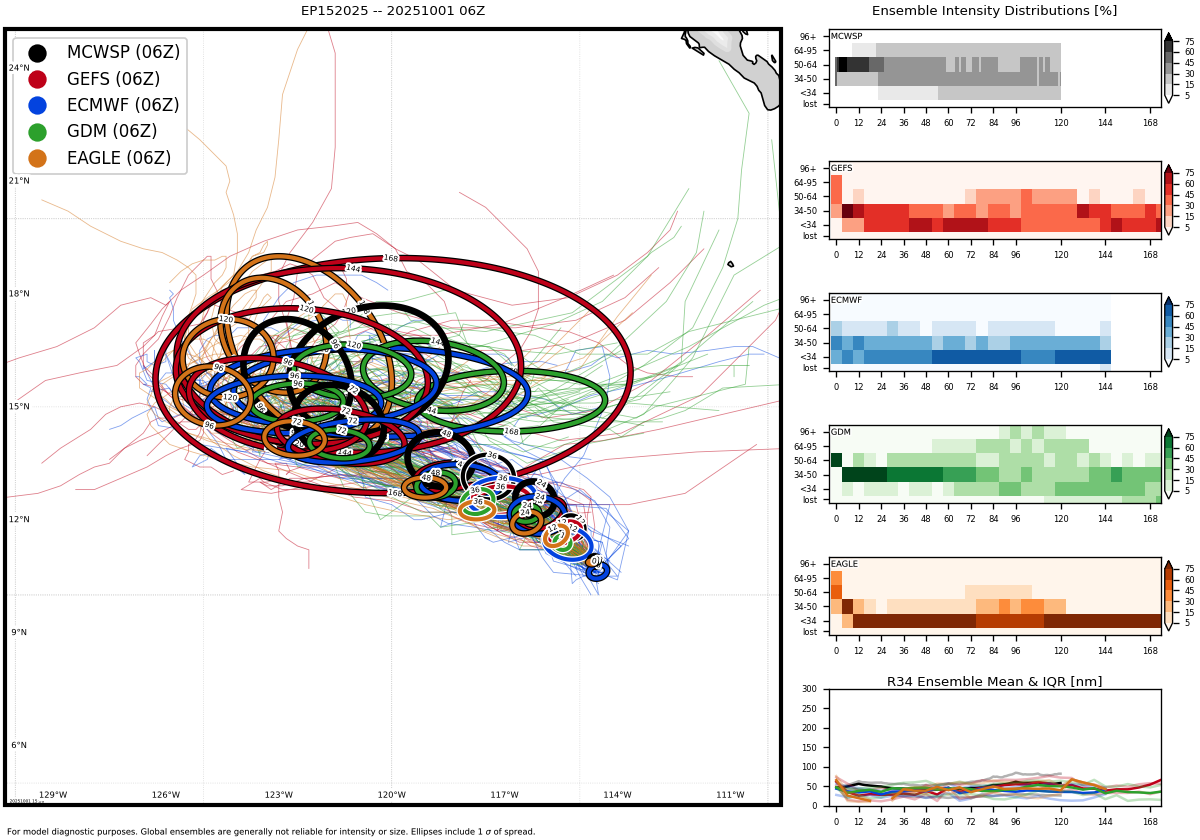Screen dimensions: 1200x840
Task: Click the 111°W longitude label
Action: tap(731, 795)
